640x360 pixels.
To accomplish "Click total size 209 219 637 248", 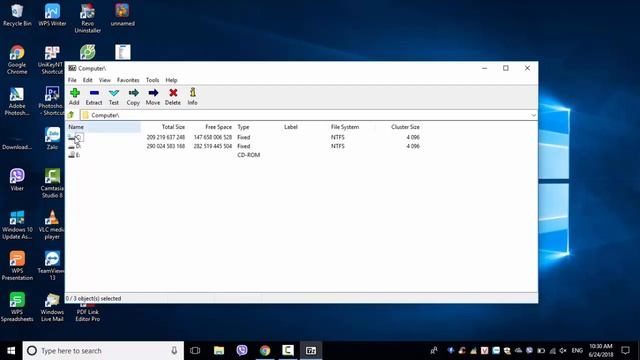I will click(x=166, y=138).
